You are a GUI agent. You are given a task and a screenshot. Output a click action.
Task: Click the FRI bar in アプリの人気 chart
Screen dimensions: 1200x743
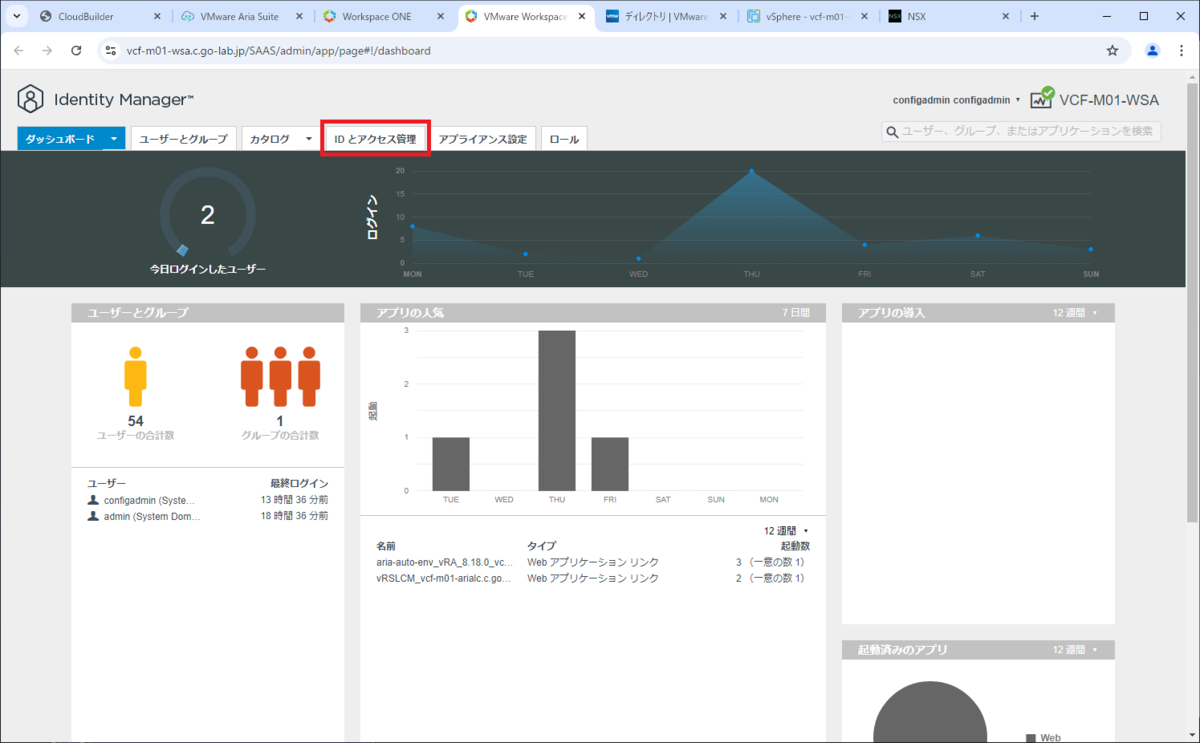(x=610, y=463)
